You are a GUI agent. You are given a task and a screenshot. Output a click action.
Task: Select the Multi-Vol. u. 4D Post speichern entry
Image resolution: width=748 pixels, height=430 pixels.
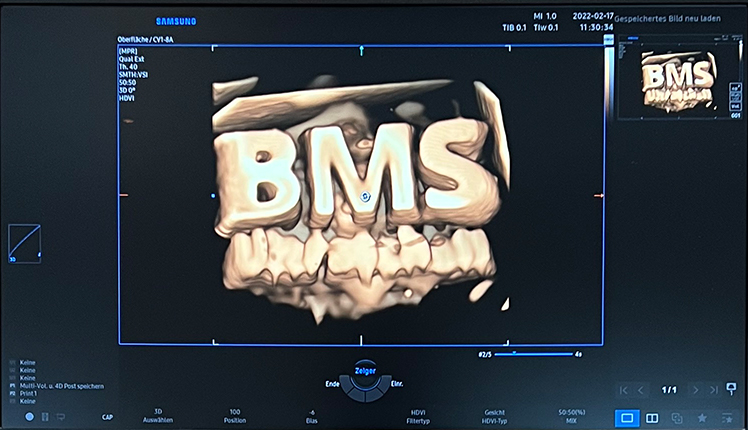(x=61, y=385)
